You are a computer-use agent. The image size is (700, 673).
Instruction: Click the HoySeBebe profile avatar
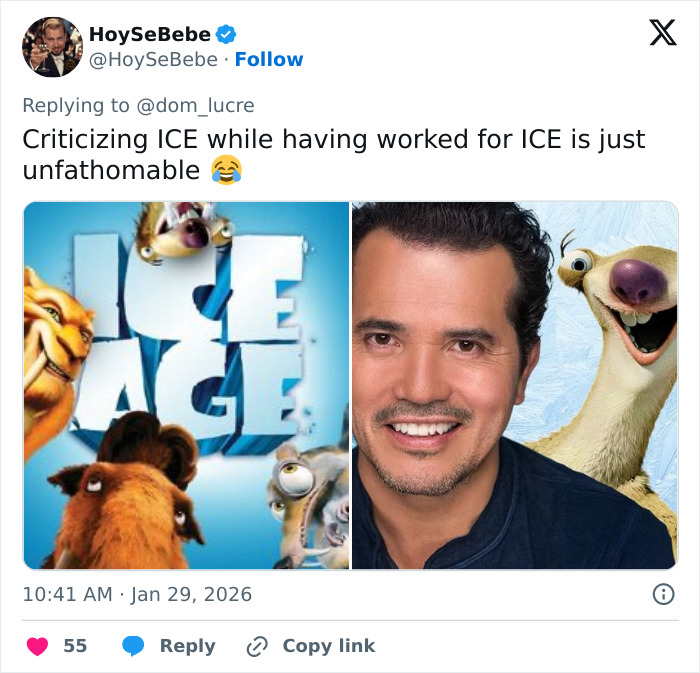tap(52, 47)
